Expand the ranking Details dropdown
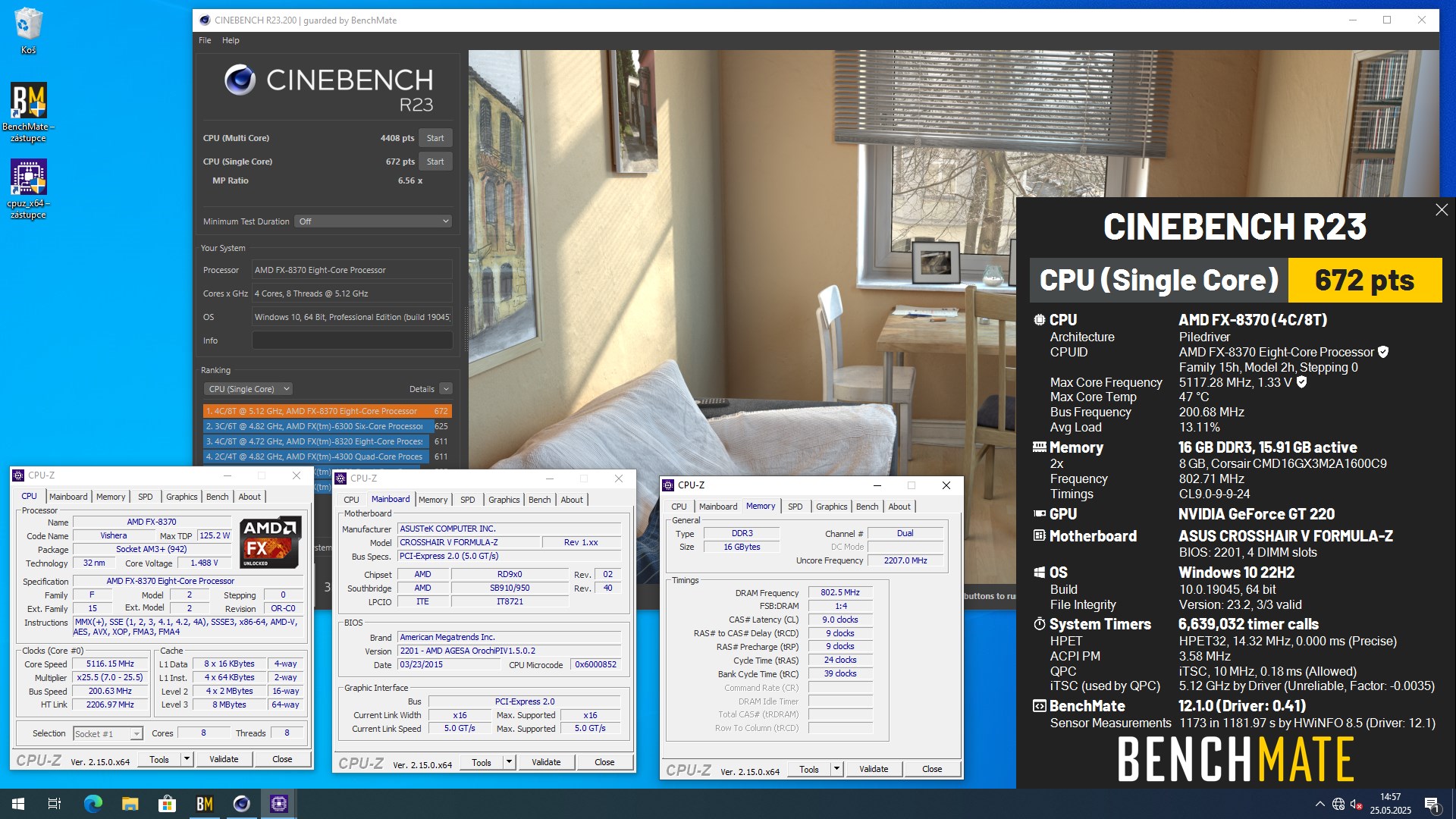The height and width of the screenshot is (819, 1456). click(446, 389)
